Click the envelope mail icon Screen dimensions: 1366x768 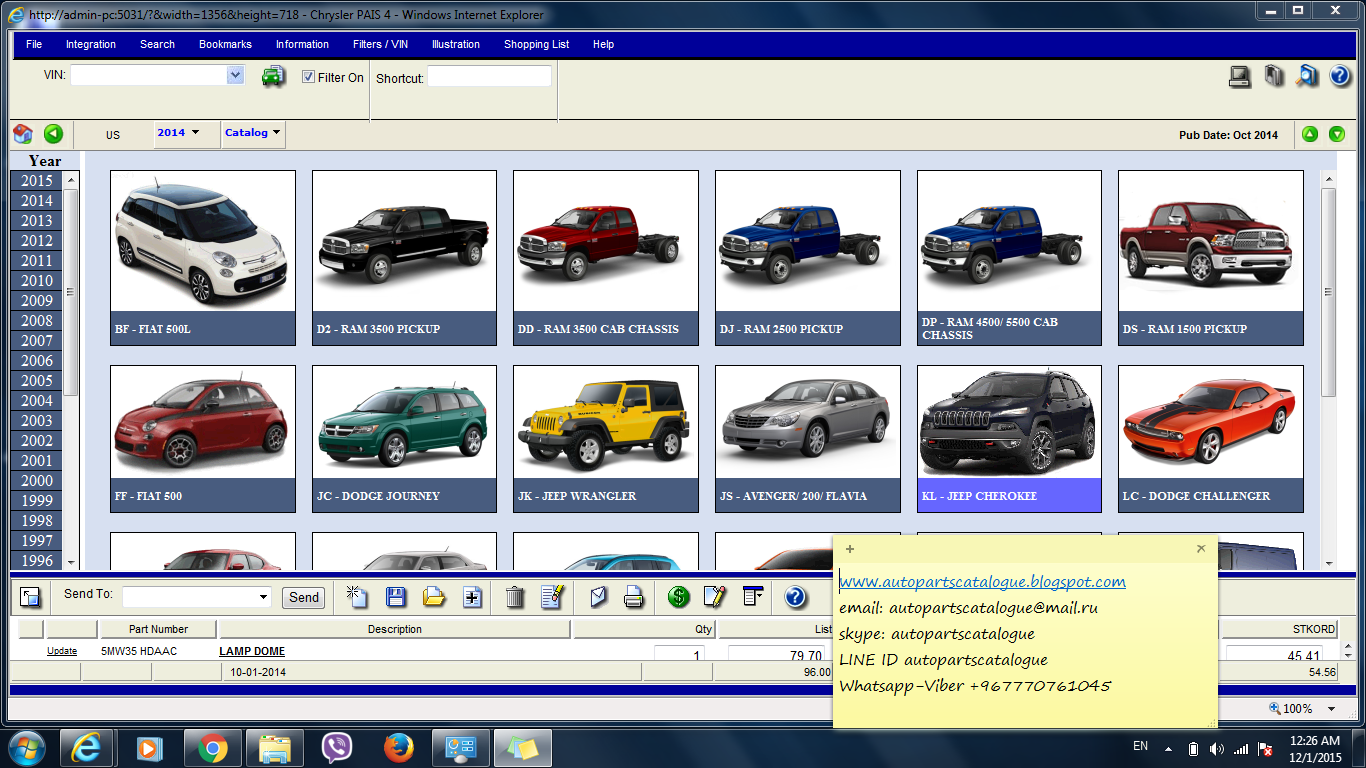point(598,597)
